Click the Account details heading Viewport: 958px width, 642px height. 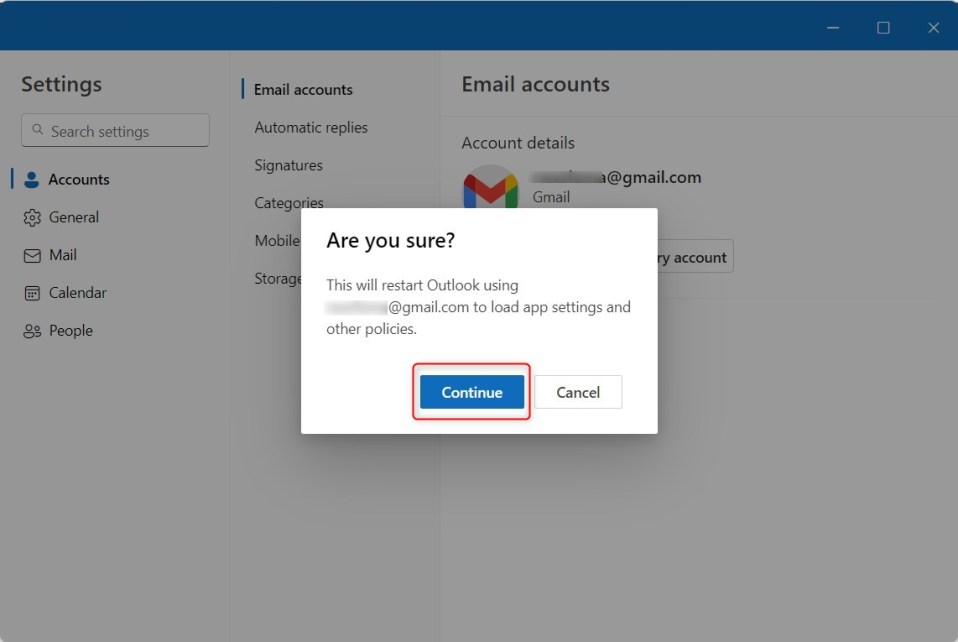(x=518, y=143)
